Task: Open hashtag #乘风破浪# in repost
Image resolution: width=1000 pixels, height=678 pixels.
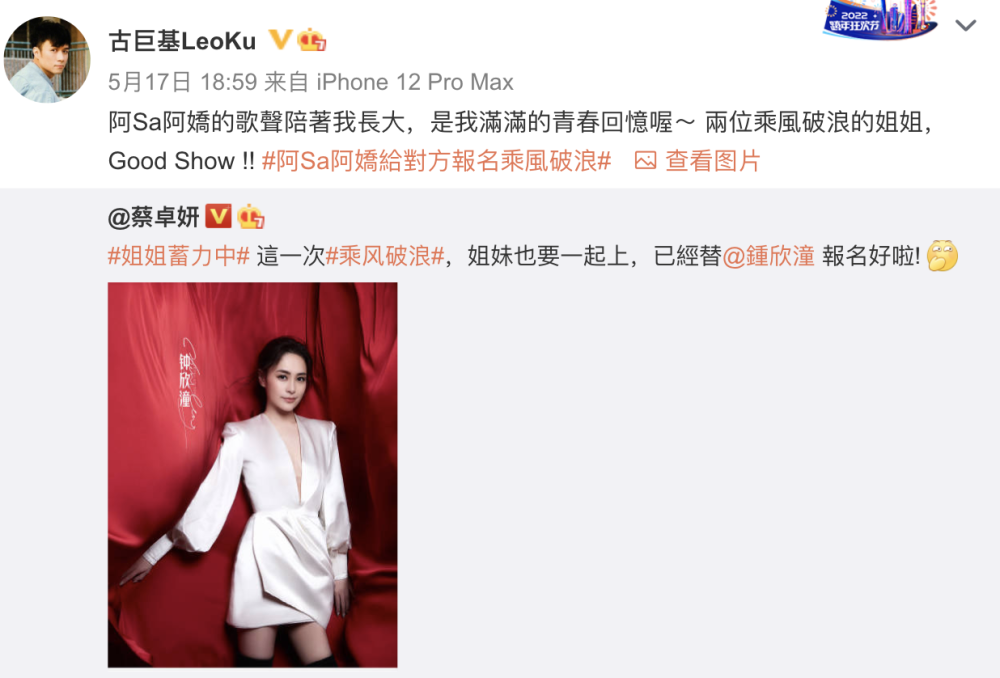Action: coord(385,256)
